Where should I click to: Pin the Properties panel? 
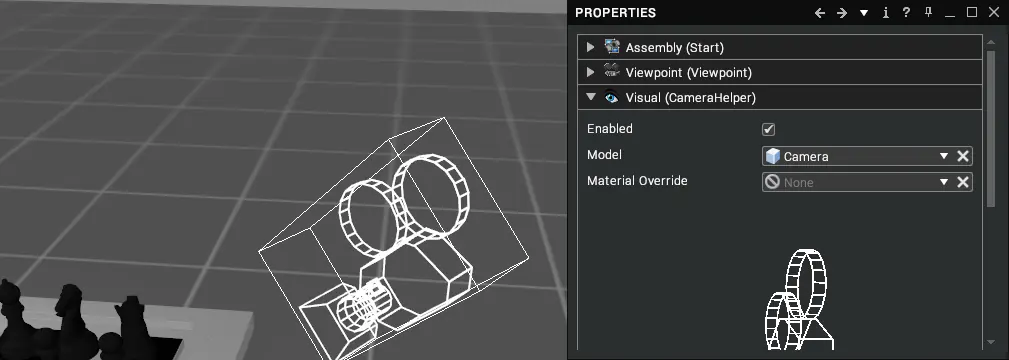tap(928, 12)
